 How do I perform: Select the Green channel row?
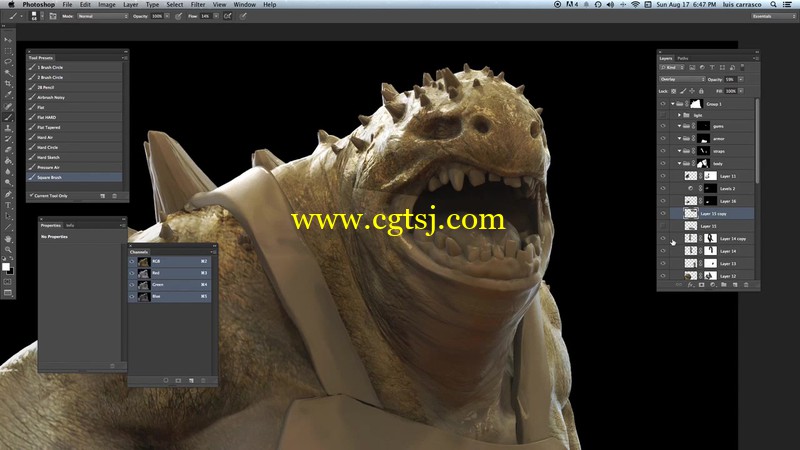click(170, 285)
